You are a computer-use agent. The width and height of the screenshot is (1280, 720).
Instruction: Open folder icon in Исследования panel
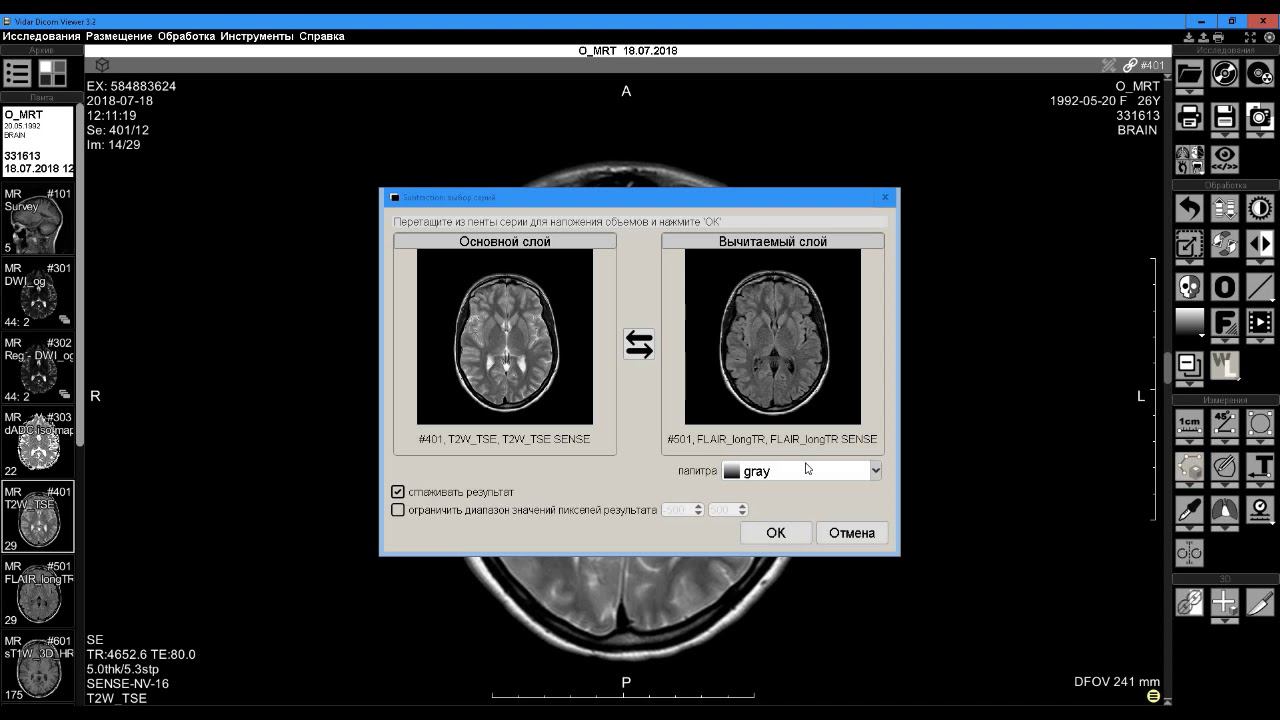[1189, 73]
